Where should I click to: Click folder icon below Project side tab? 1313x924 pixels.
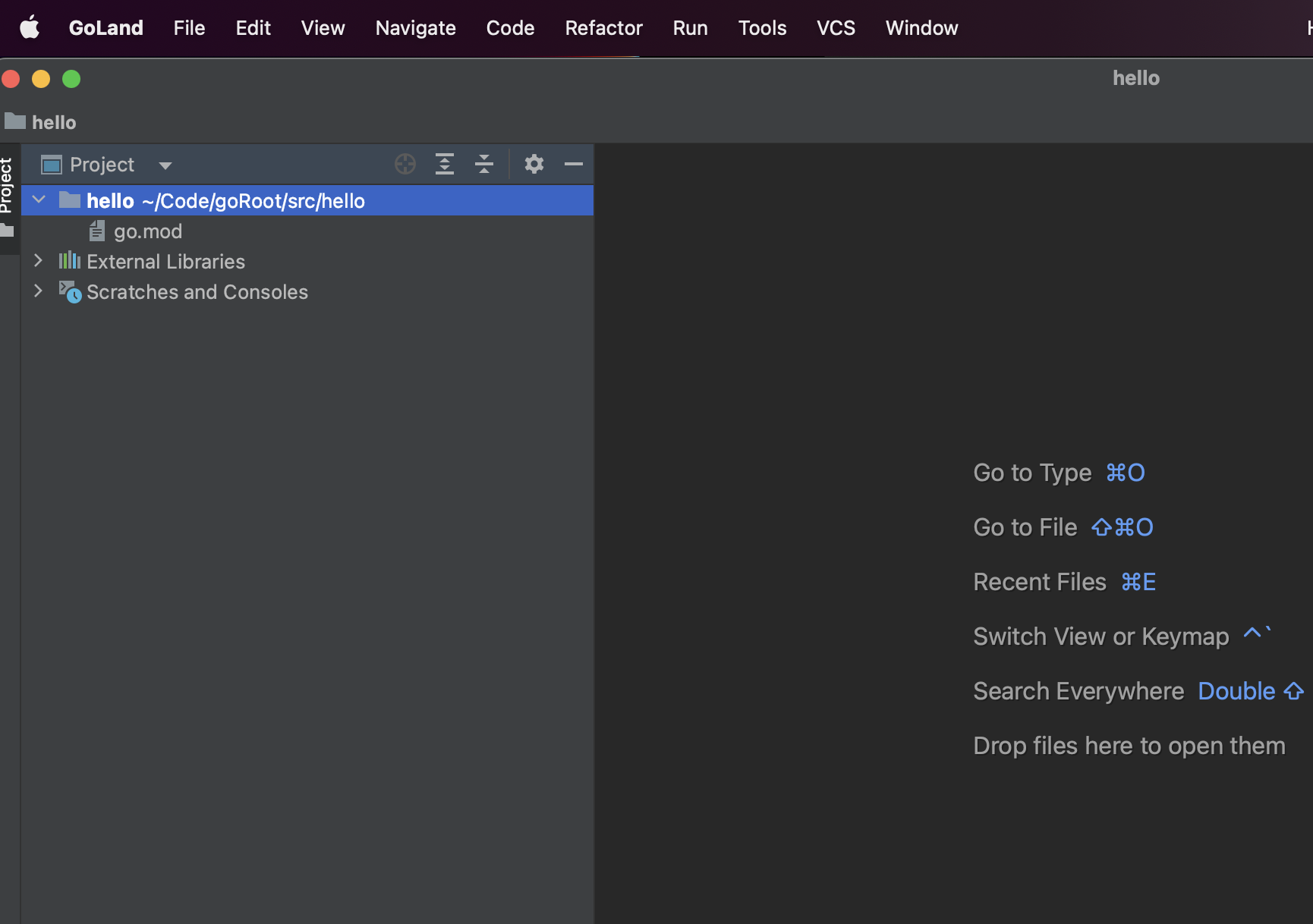click(x=8, y=231)
